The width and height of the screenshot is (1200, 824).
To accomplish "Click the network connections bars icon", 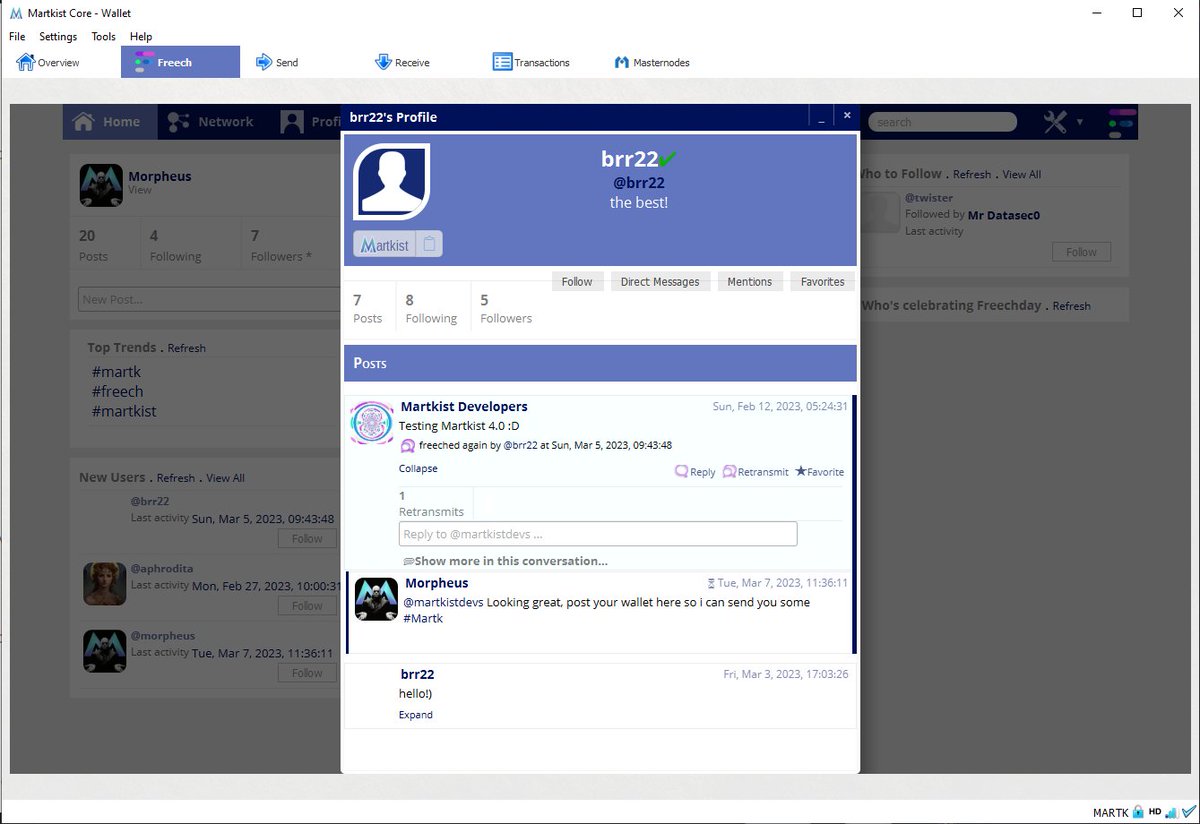I will tap(1170, 812).
